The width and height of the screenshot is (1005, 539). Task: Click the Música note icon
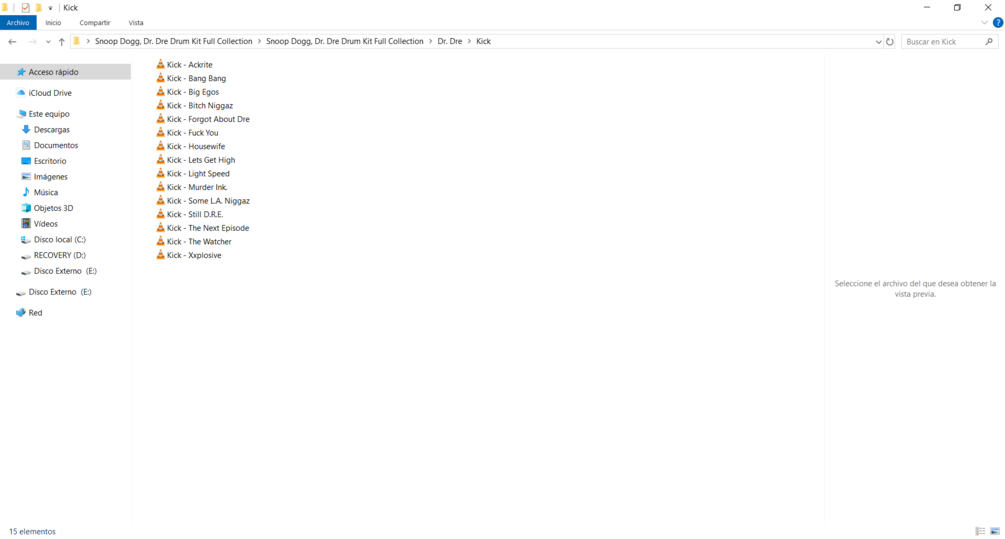26,192
